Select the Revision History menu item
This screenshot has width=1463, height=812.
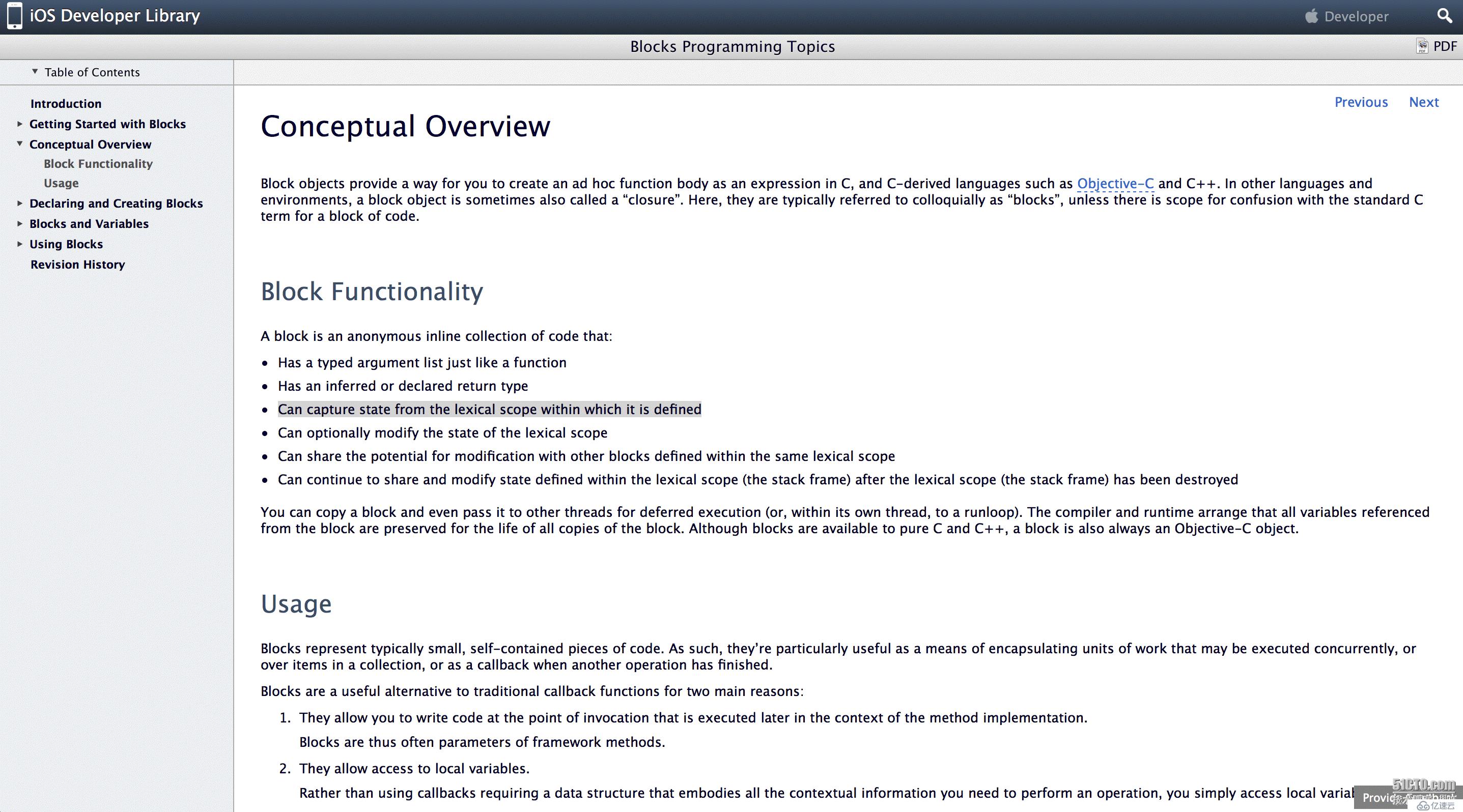click(x=77, y=264)
